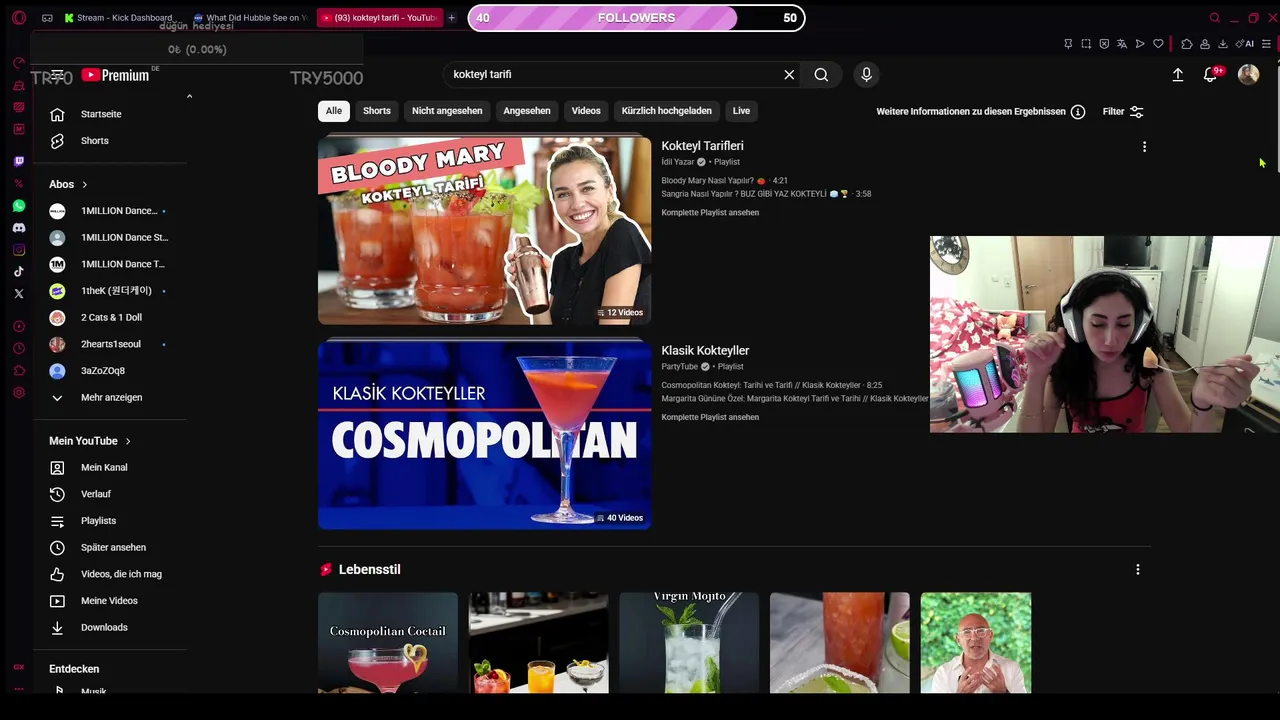Open Downloads in the YouTube sidebar
Viewport: 1280px width, 720px height.
click(112, 628)
